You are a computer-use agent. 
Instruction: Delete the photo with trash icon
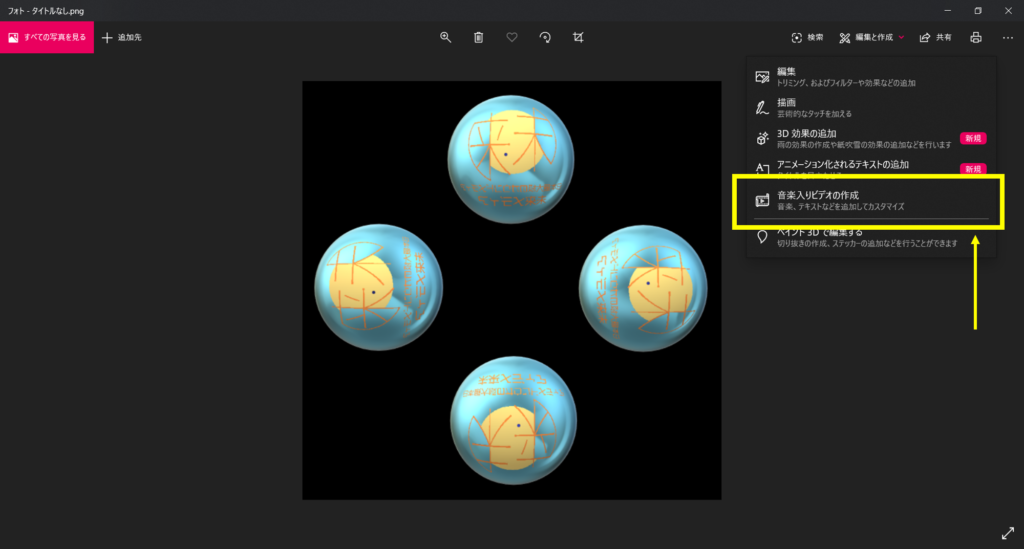pyautogui.click(x=479, y=37)
